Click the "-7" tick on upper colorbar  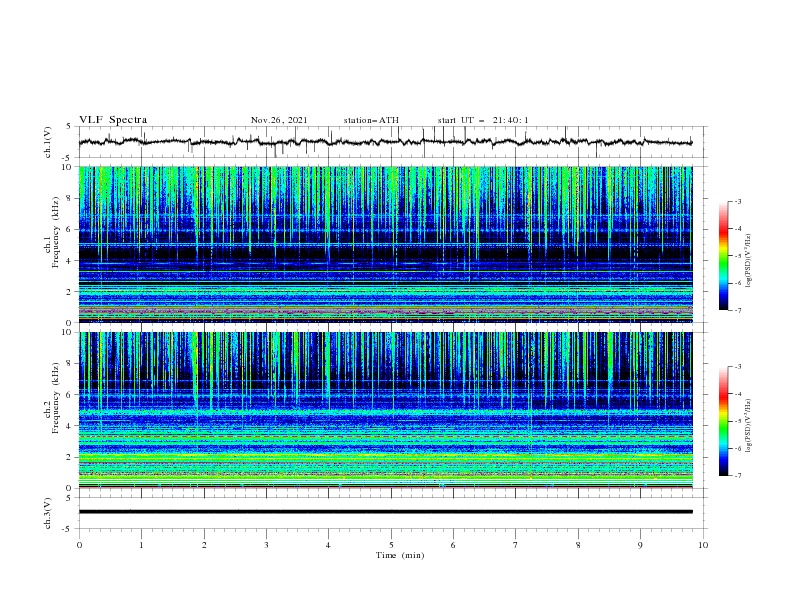coord(737,310)
